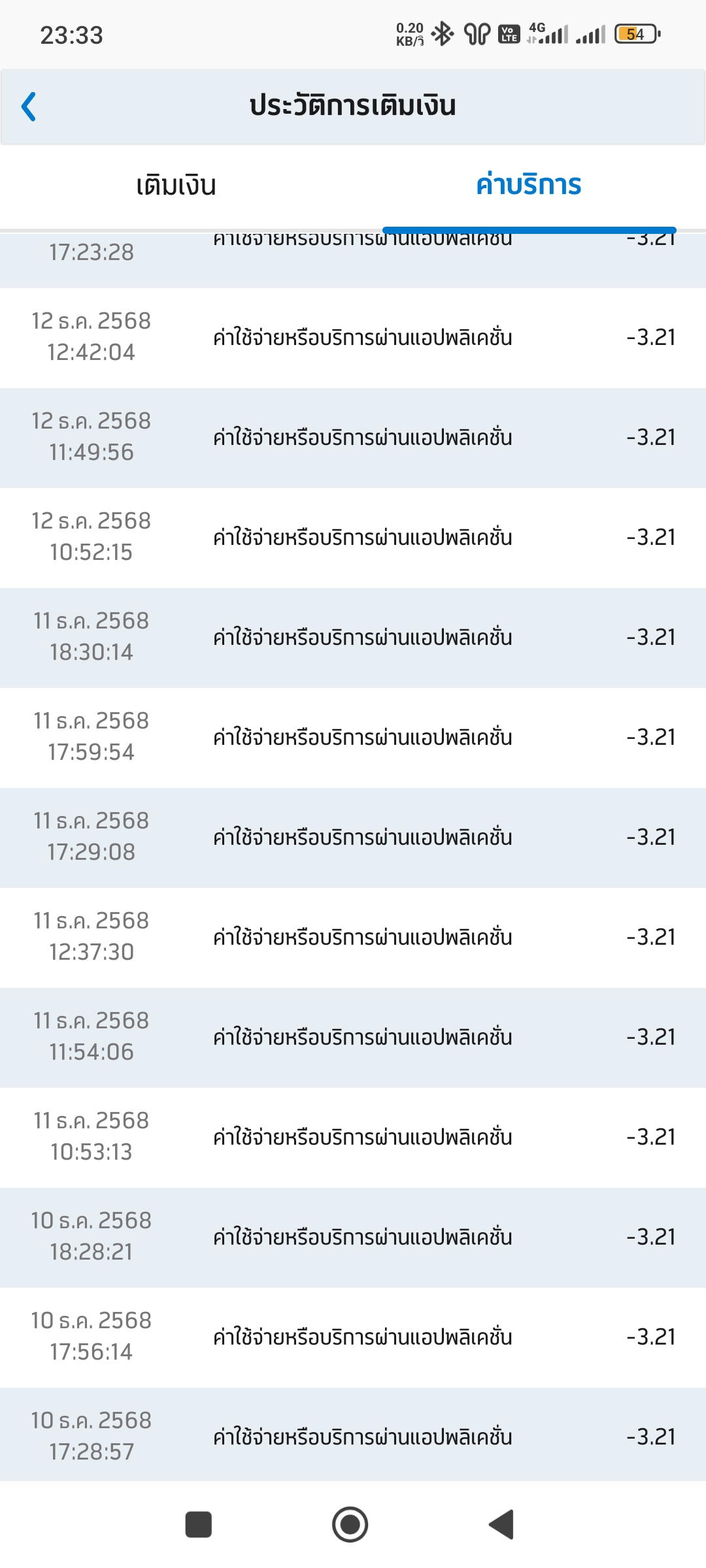Tap the back chevron arrow

(29, 107)
